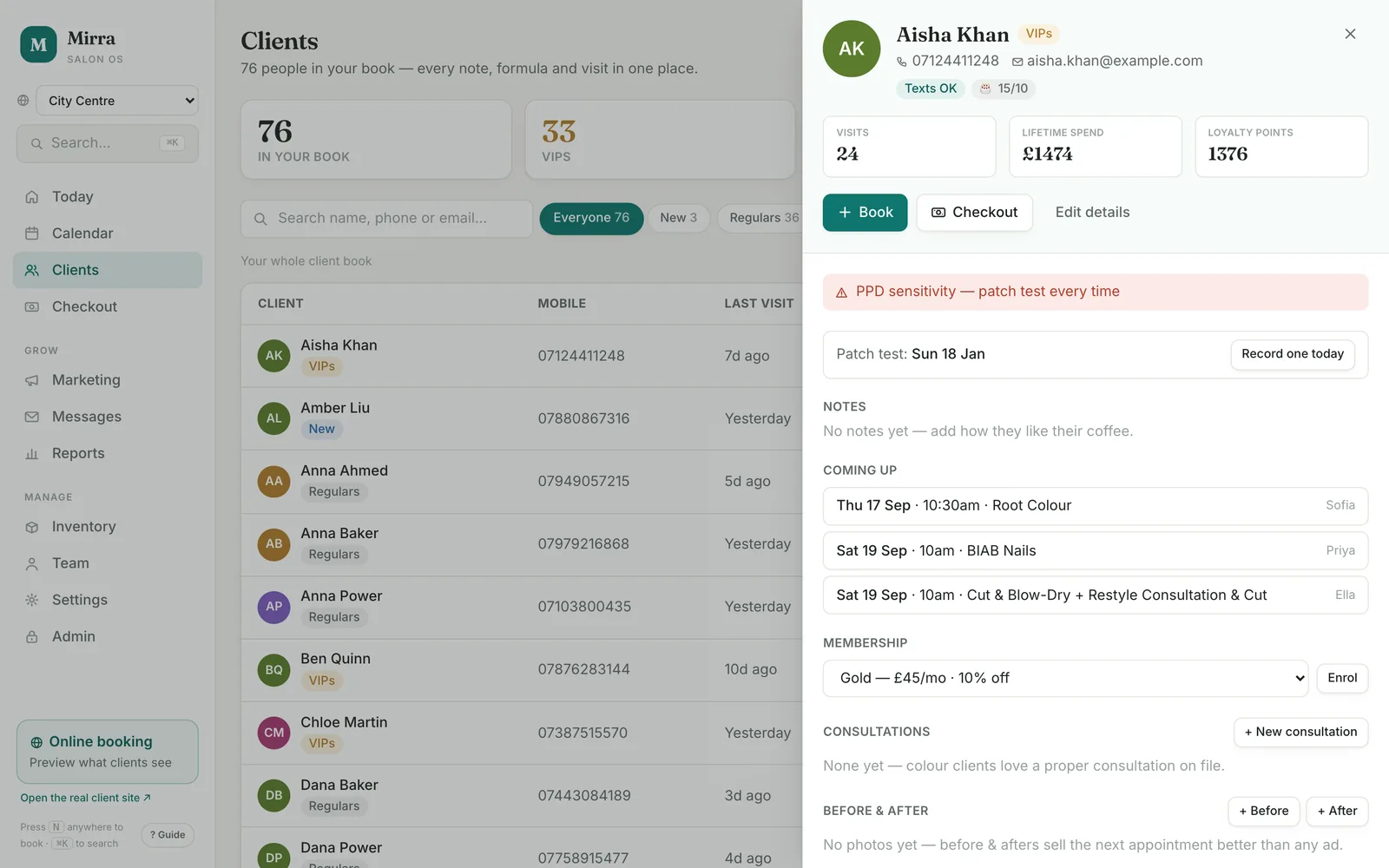Open Settings via its gear icon

[32, 600]
